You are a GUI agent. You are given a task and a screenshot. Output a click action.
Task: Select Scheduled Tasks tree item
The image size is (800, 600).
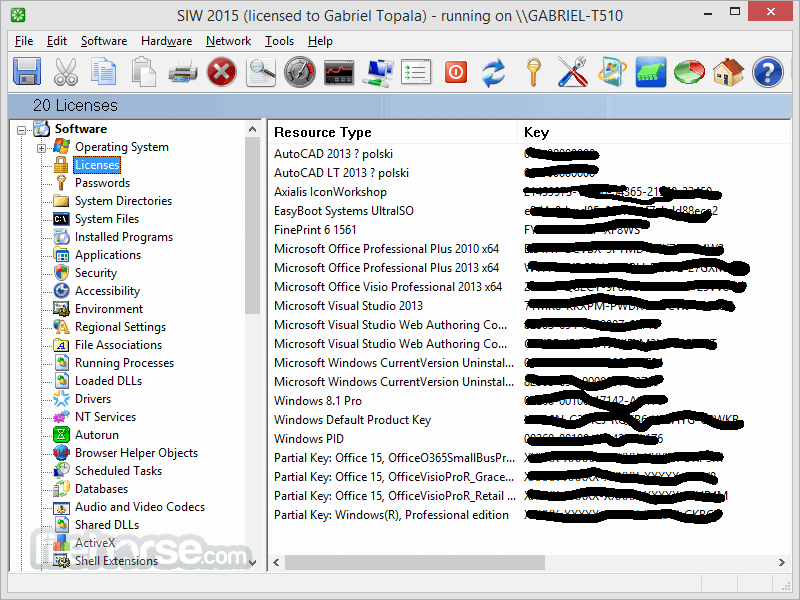point(118,470)
